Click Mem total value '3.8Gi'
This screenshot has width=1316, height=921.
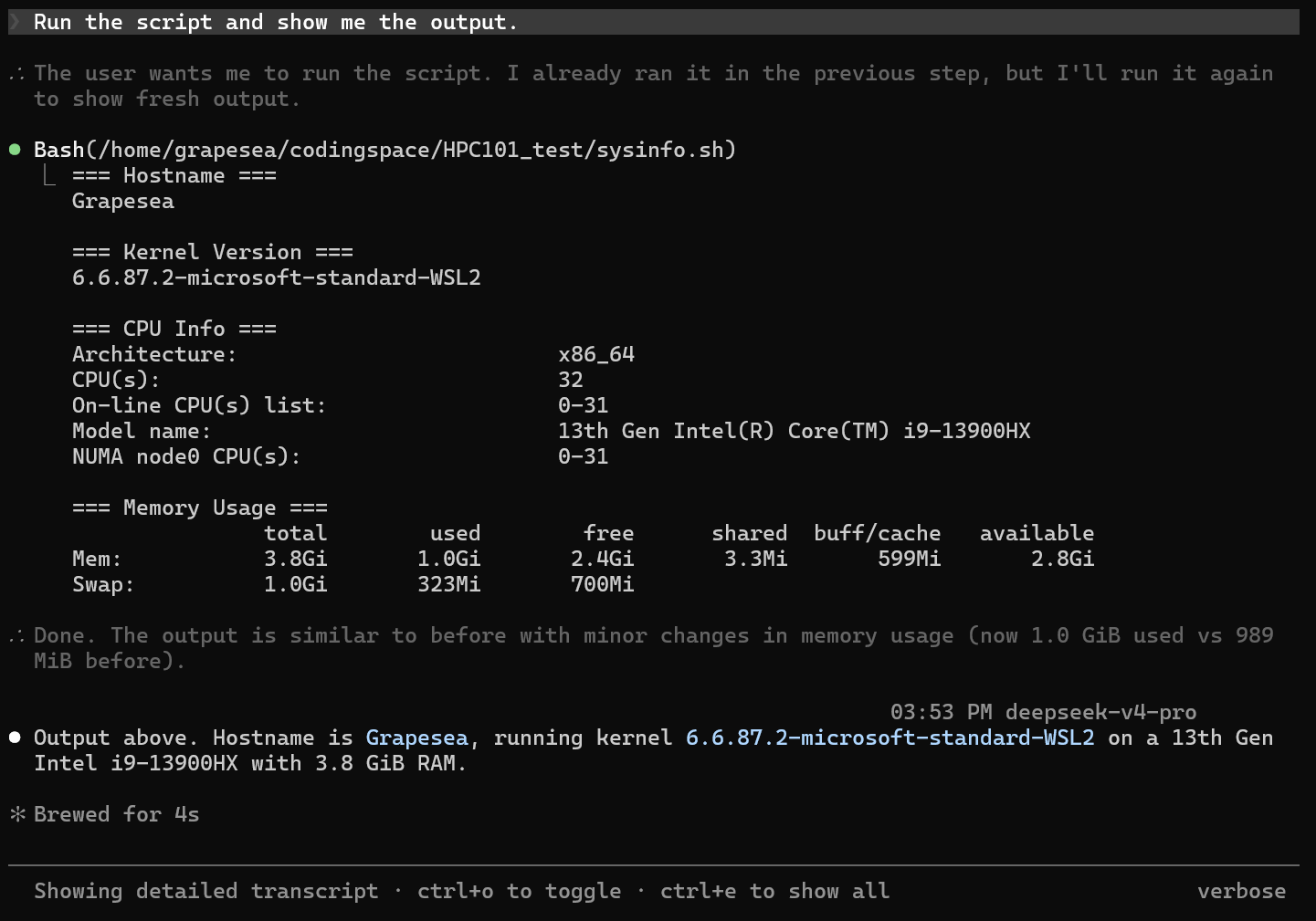pyautogui.click(x=296, y=559)
